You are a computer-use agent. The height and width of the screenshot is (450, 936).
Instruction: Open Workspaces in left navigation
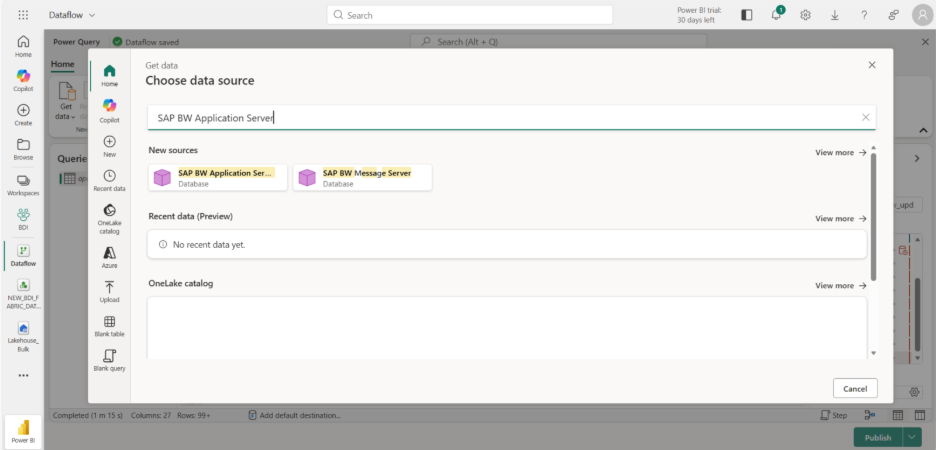pyautogui.click(x=23, y=185)
